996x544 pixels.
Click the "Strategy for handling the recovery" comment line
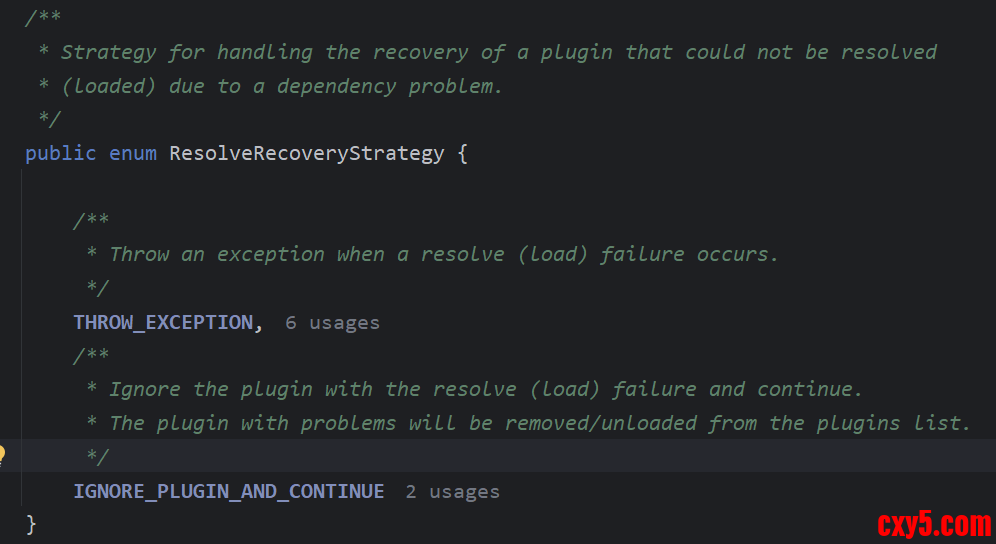(498, 52)
